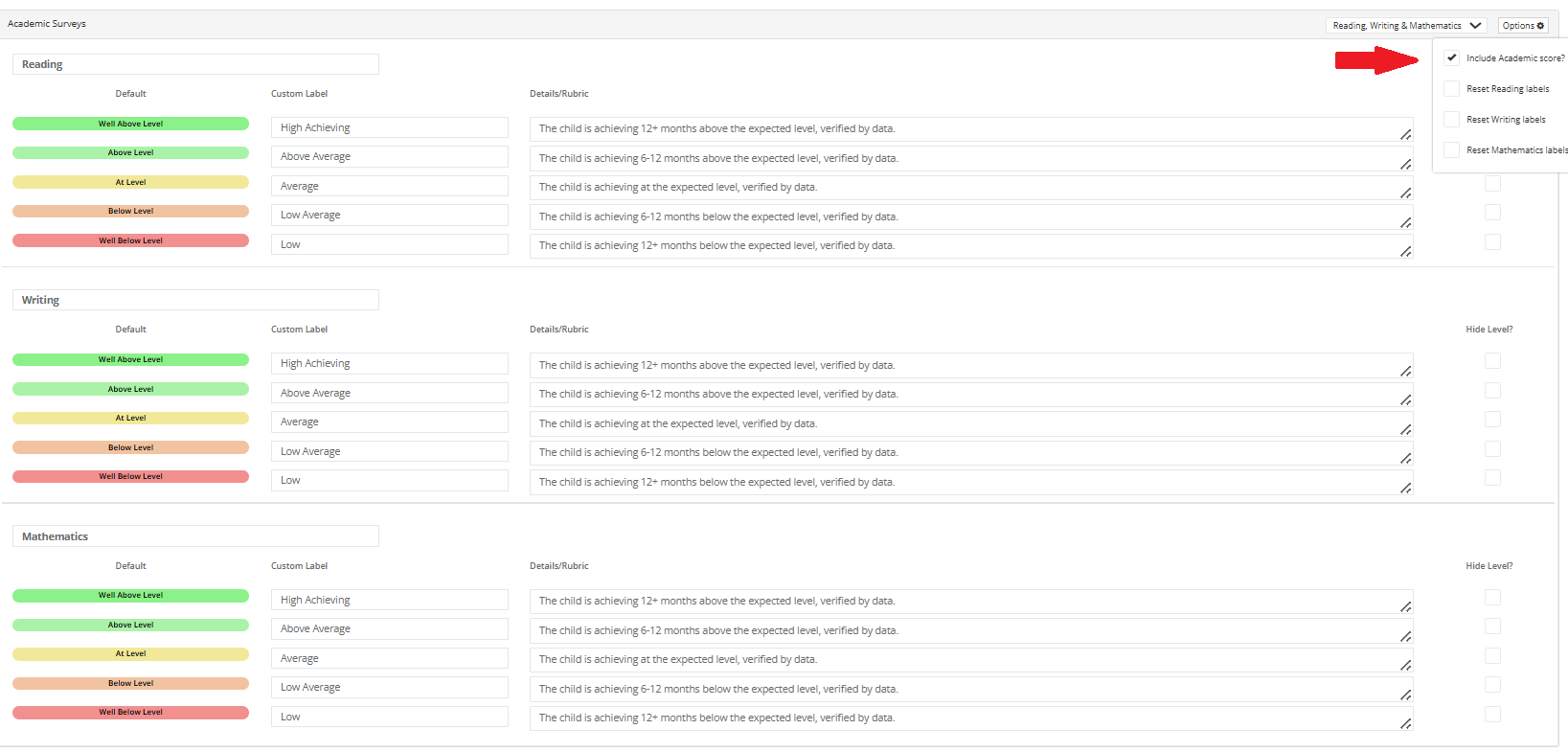Tick Hide Level for Mathematics At Level

(x=1492, y=656)
